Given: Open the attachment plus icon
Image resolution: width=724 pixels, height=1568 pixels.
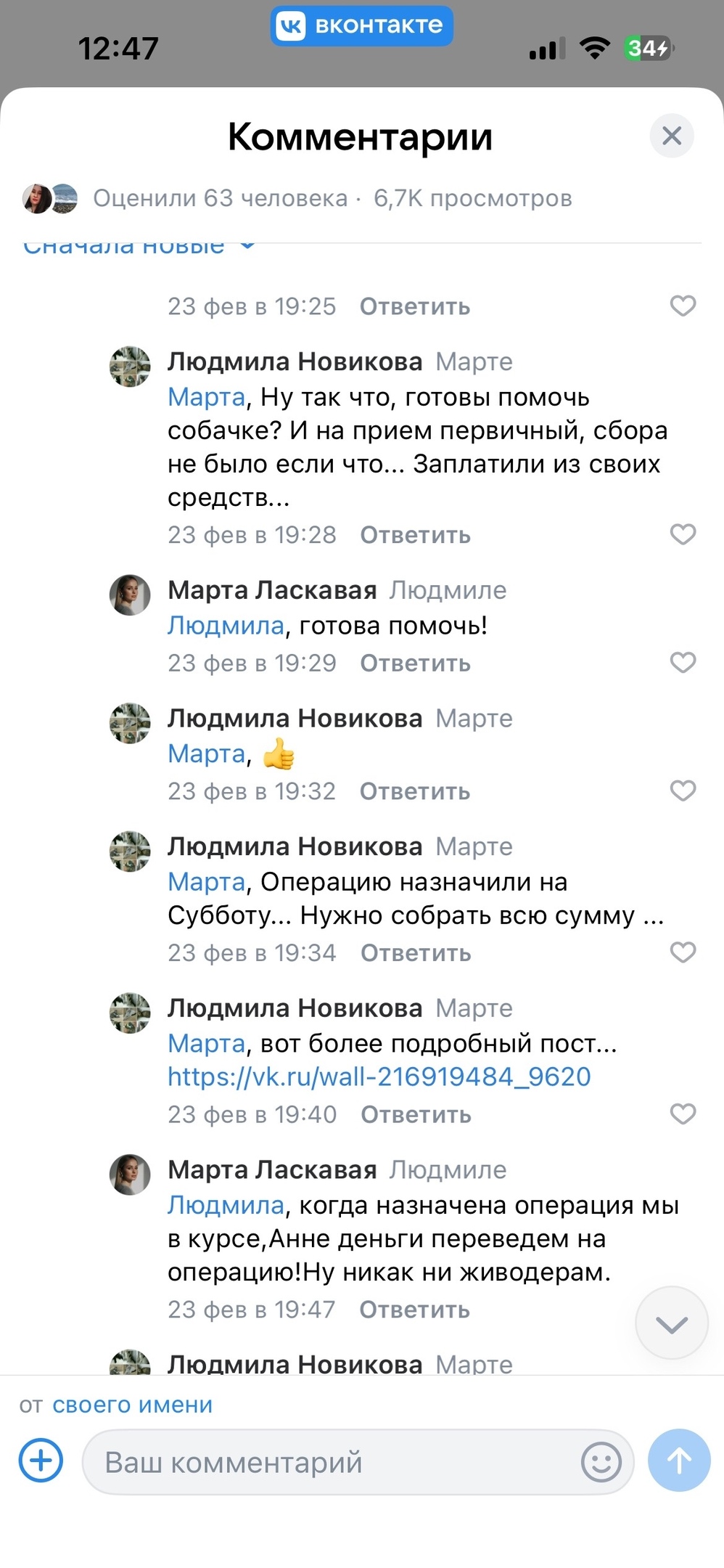Looking at the screenshot, I should pyautogui.click(x=40, y=1461).
